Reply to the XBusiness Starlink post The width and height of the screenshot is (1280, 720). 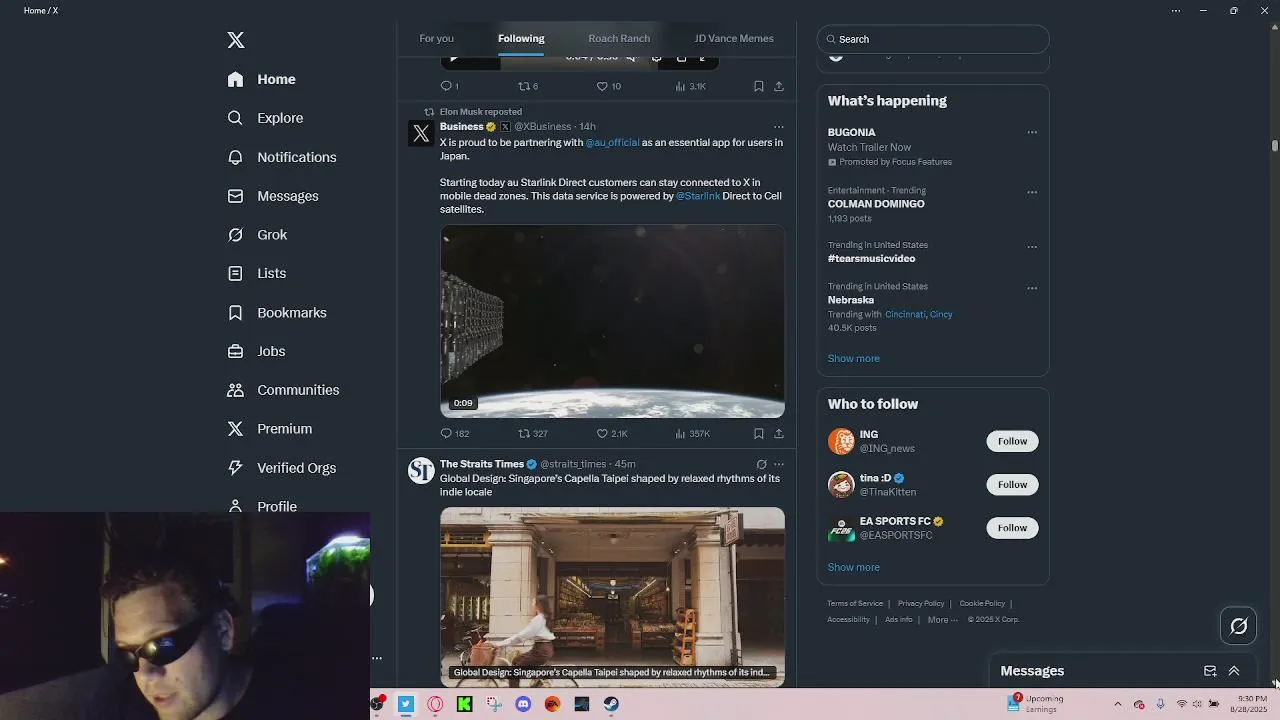tap(454, 433)
